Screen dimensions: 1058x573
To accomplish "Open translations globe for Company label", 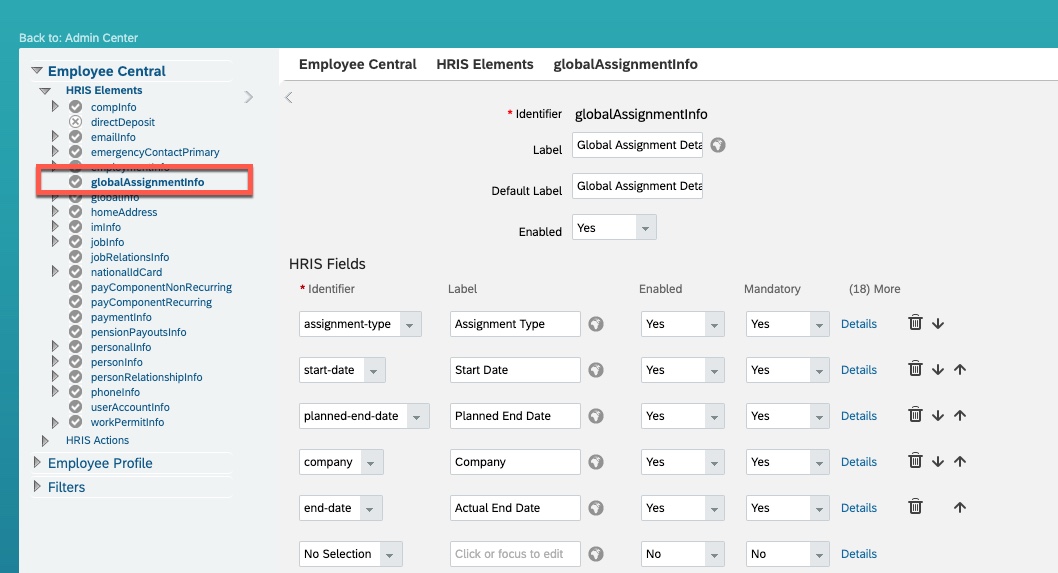I will tap(596, 462).
